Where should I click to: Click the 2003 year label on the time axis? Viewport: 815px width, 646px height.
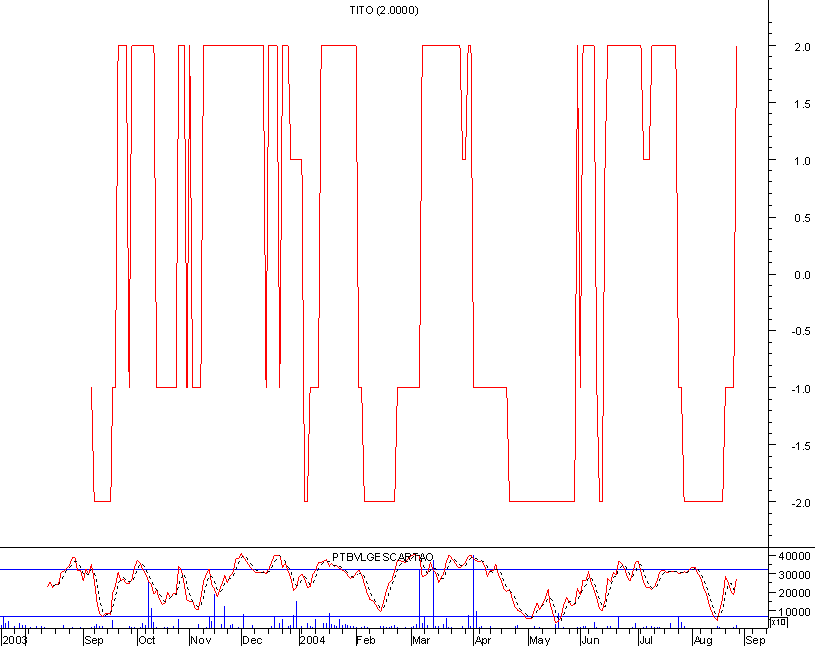[x=15, y=640]
